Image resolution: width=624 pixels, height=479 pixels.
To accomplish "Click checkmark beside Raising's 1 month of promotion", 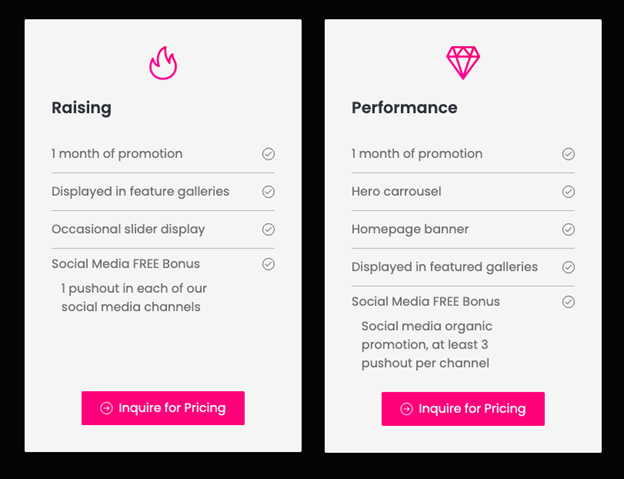I will [268, 154].
